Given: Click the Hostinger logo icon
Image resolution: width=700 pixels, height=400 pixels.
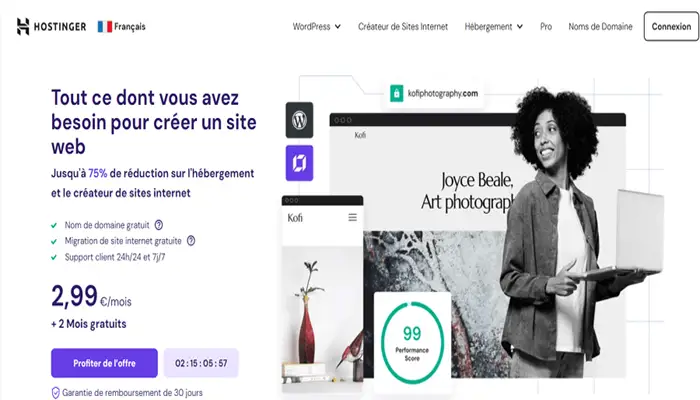Looking at the screenshot, I should [x=23, y=27].
